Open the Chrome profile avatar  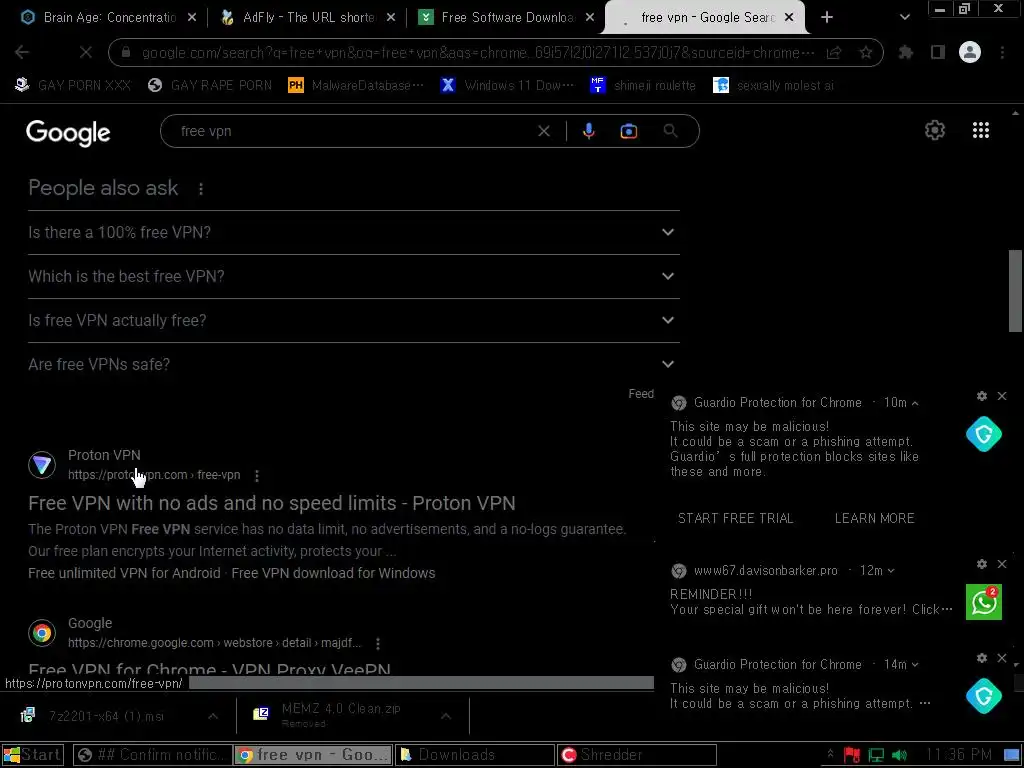[x=970, y=52]
